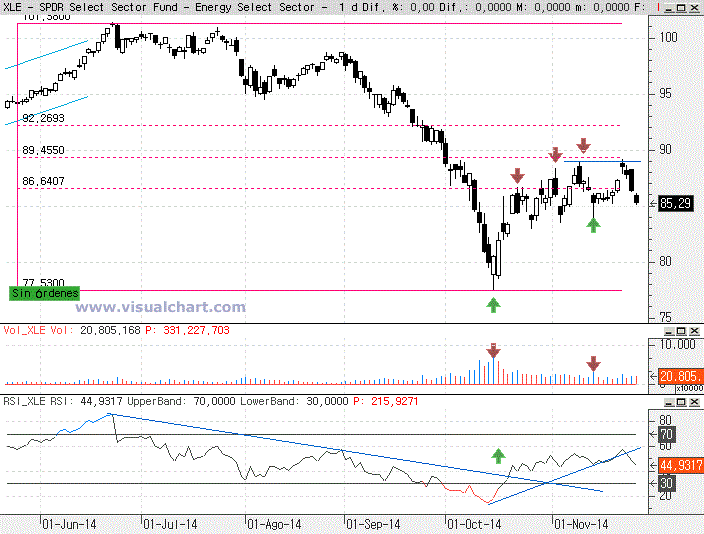Close the RSI_XLE indicator pane
This screenshot has height=534, width=704.
coord(694,402)
